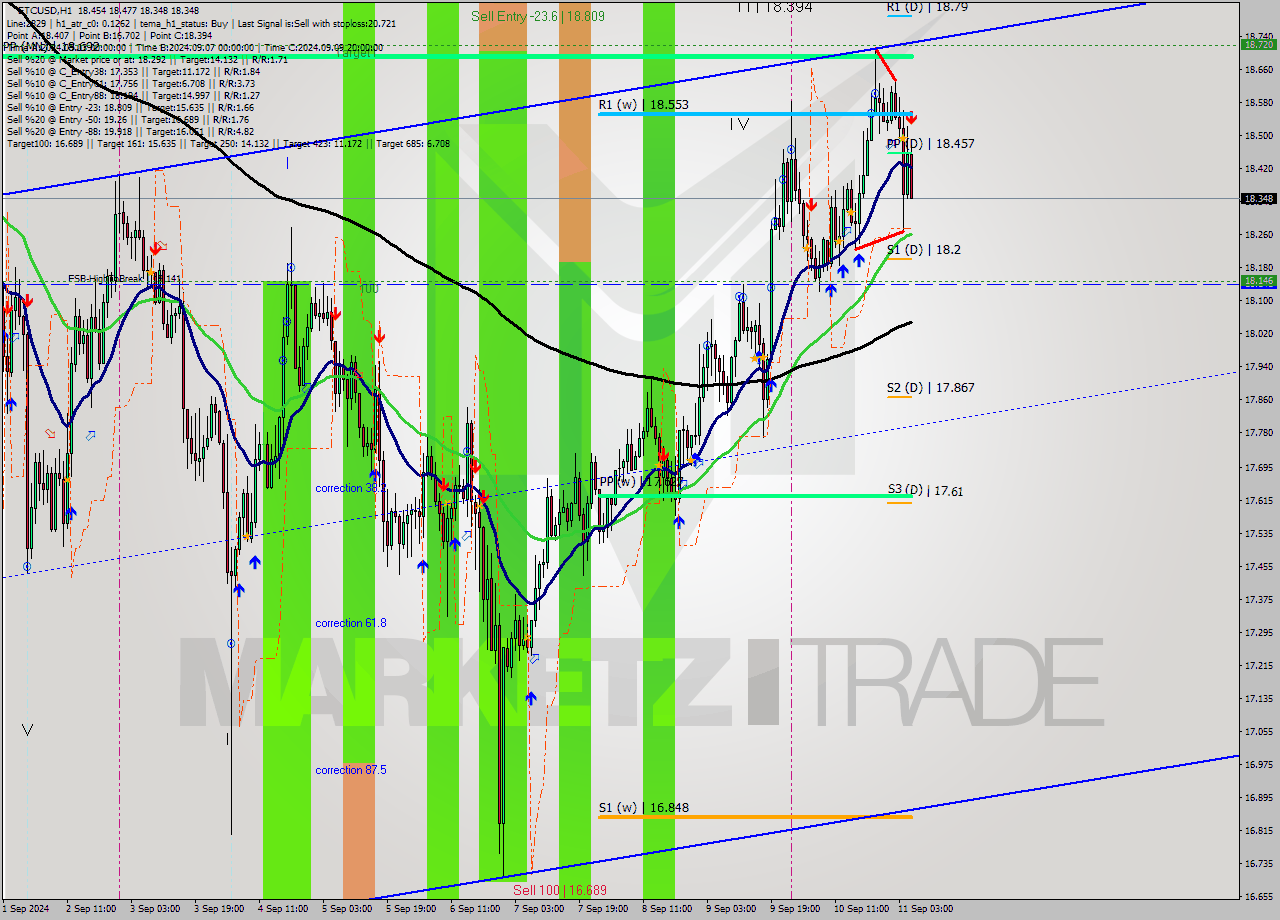Screen dimensions: 1280x920
Task: Select the '9 Sep 19:00' time axis label
Action: click(796, 909)
